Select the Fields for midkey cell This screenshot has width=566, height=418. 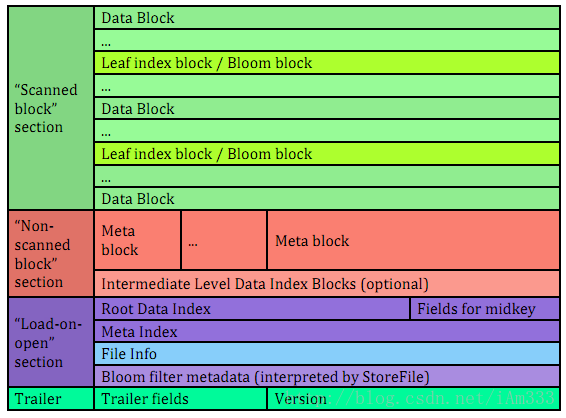tap(485, 309)
